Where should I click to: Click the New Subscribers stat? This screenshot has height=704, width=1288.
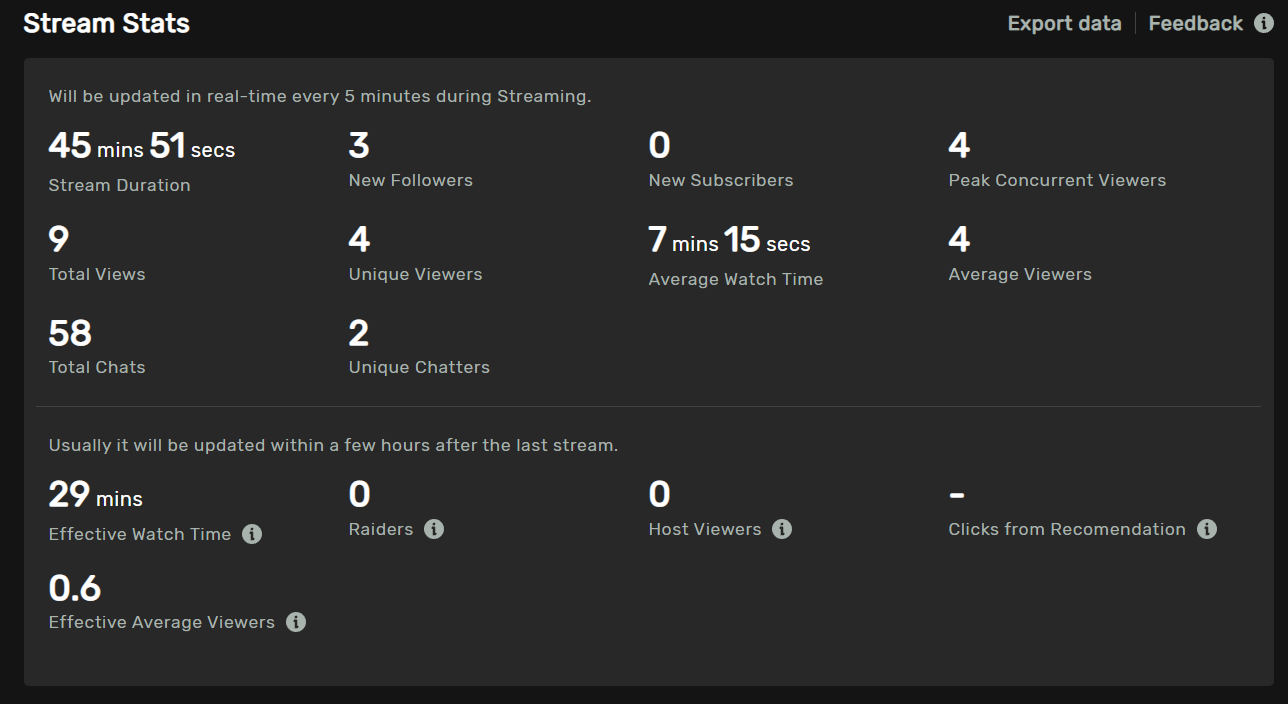659,147
